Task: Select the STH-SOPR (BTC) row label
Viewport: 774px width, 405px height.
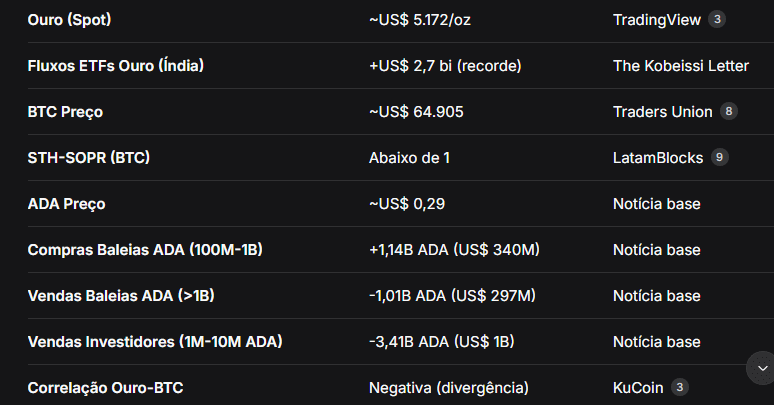Action: click(x=89, y=158)
